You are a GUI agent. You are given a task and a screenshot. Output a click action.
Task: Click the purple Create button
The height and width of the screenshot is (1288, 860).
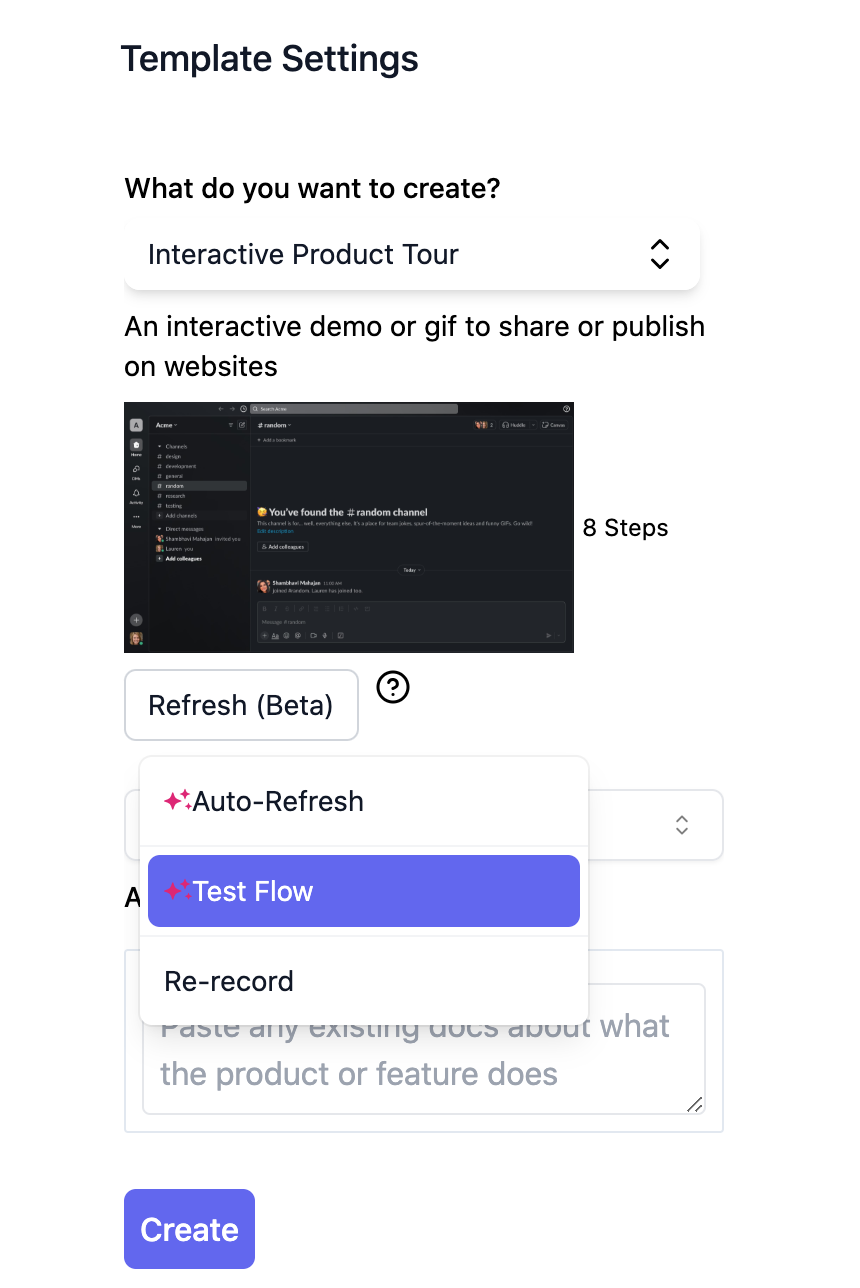pyautogui.click(x=189, y=1229)
